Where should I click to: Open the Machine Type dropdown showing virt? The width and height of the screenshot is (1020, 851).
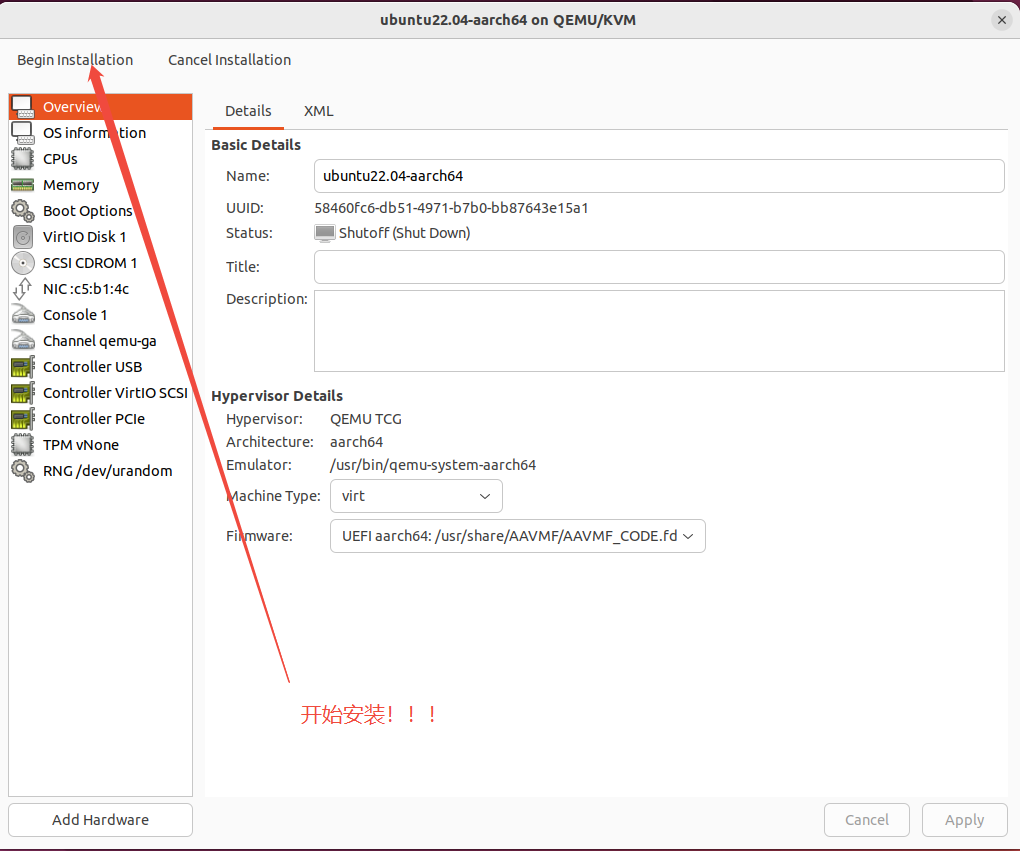pos(416,496)
